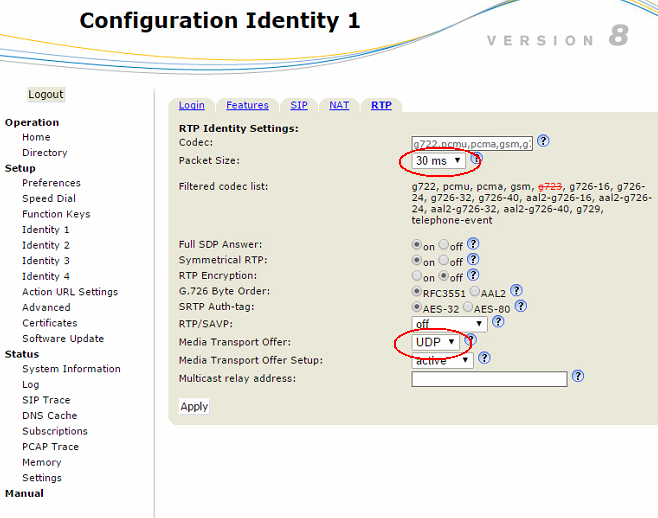Open help for Symmetrical RTP setting
658x518 pixels.
click(x=473, y=260)
